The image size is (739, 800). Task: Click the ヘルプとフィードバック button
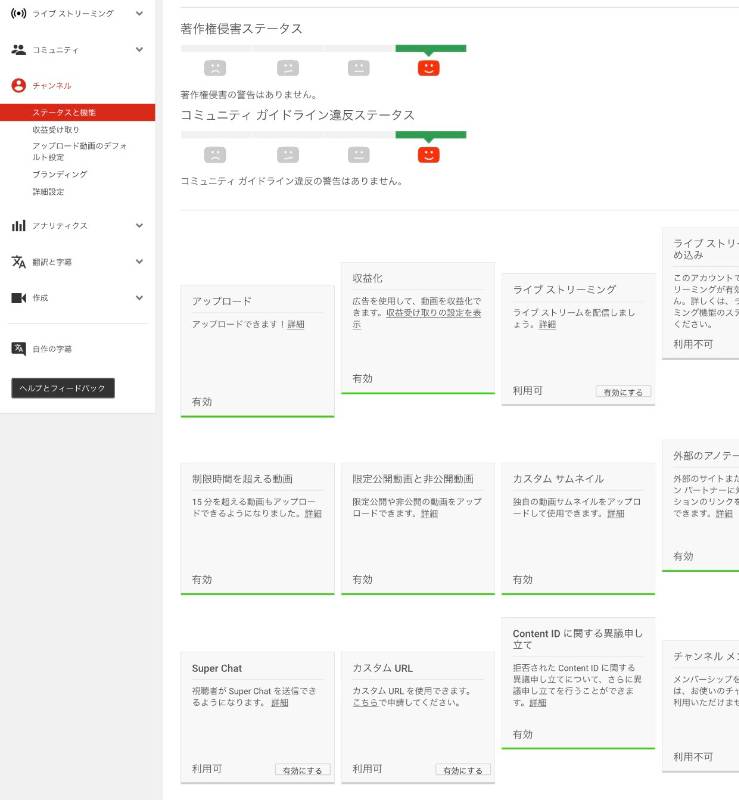(63, 388)
